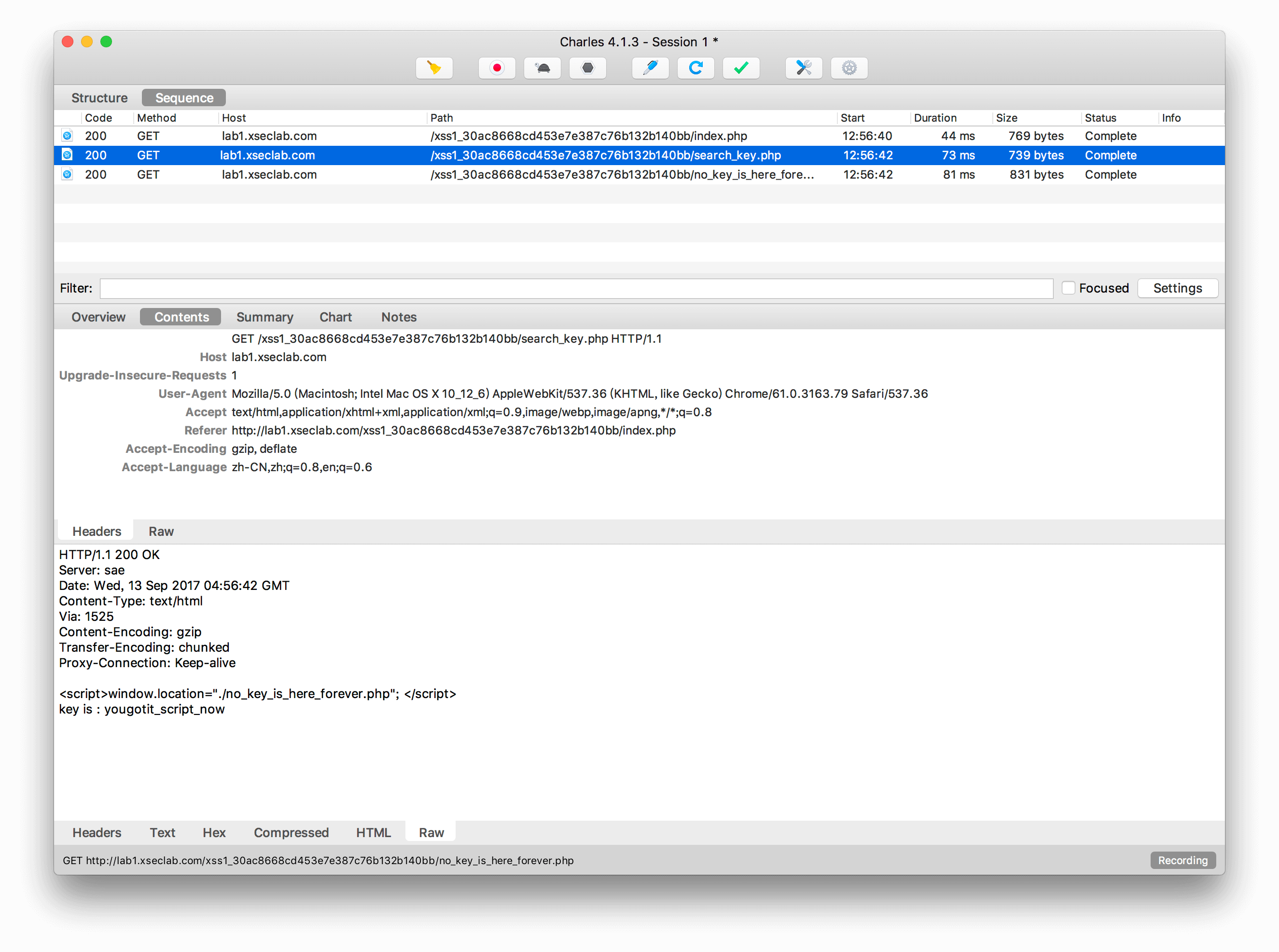
Task: Click the '12:56:40' start time cell
Action: click(867, 136)
